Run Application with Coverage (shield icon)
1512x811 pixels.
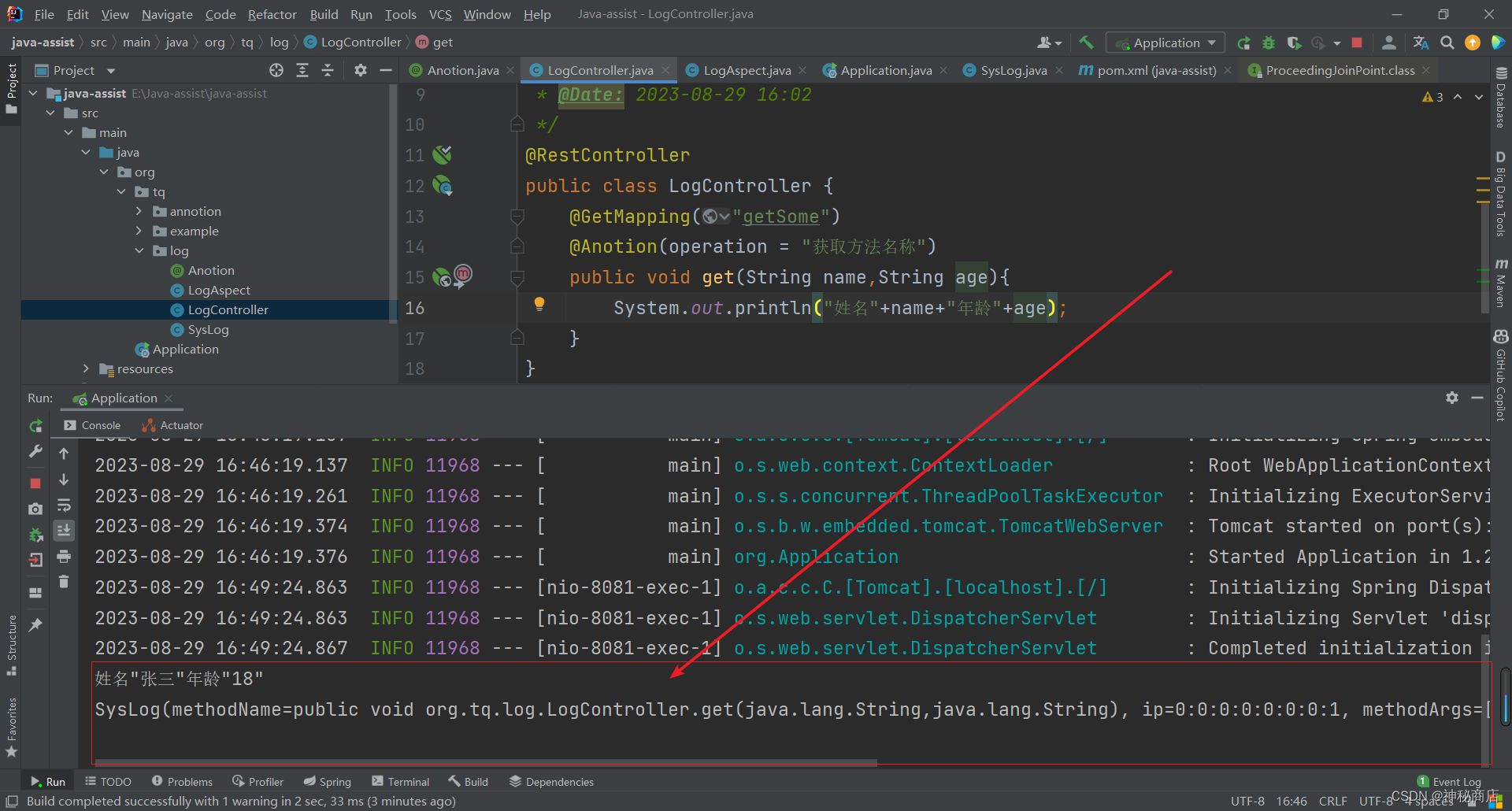click(1293, 43)
